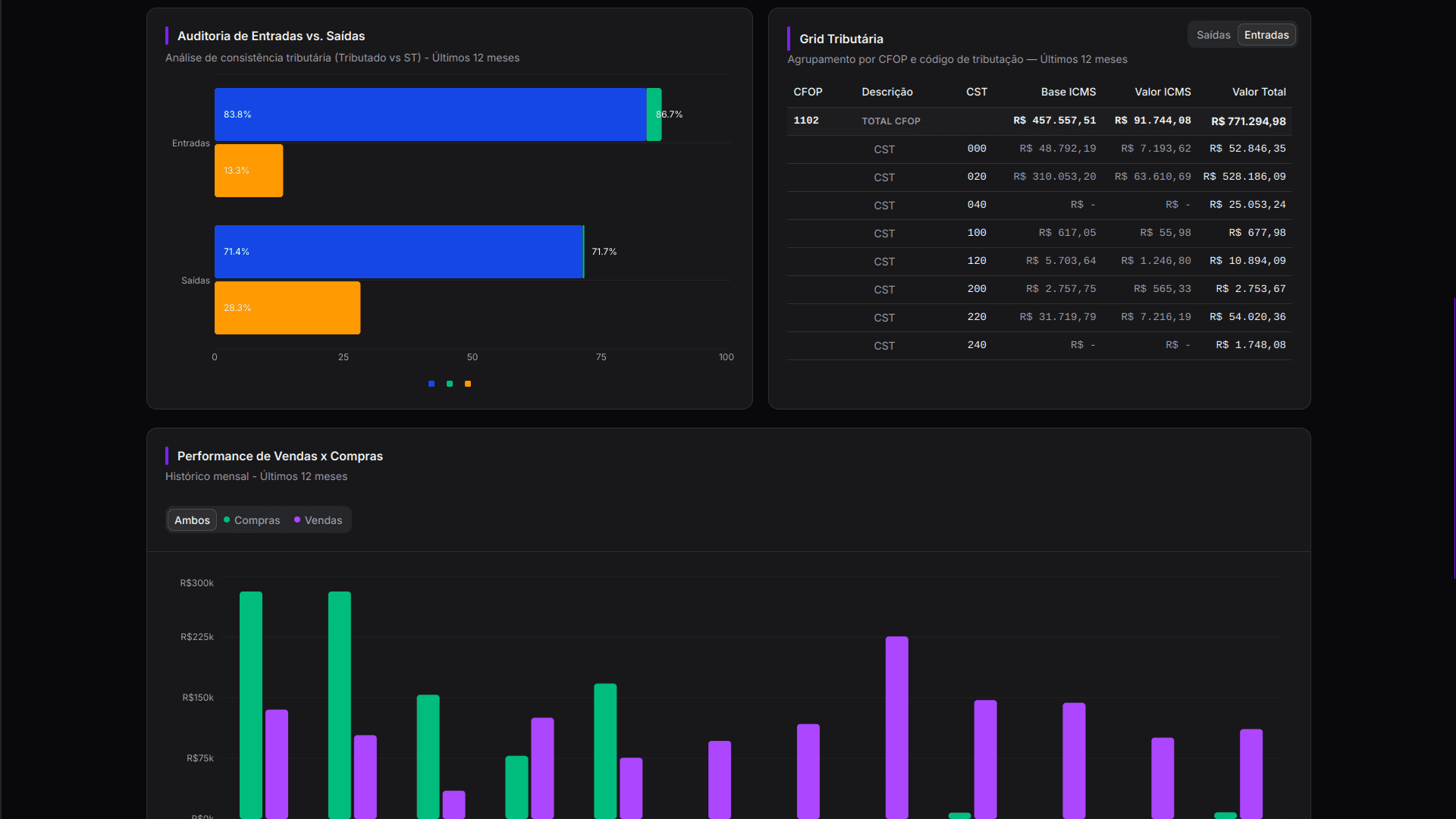Screen dimensions: 1456x819
Task: Click the R$150k y-axis label
Action: click(x=197, y=698)
